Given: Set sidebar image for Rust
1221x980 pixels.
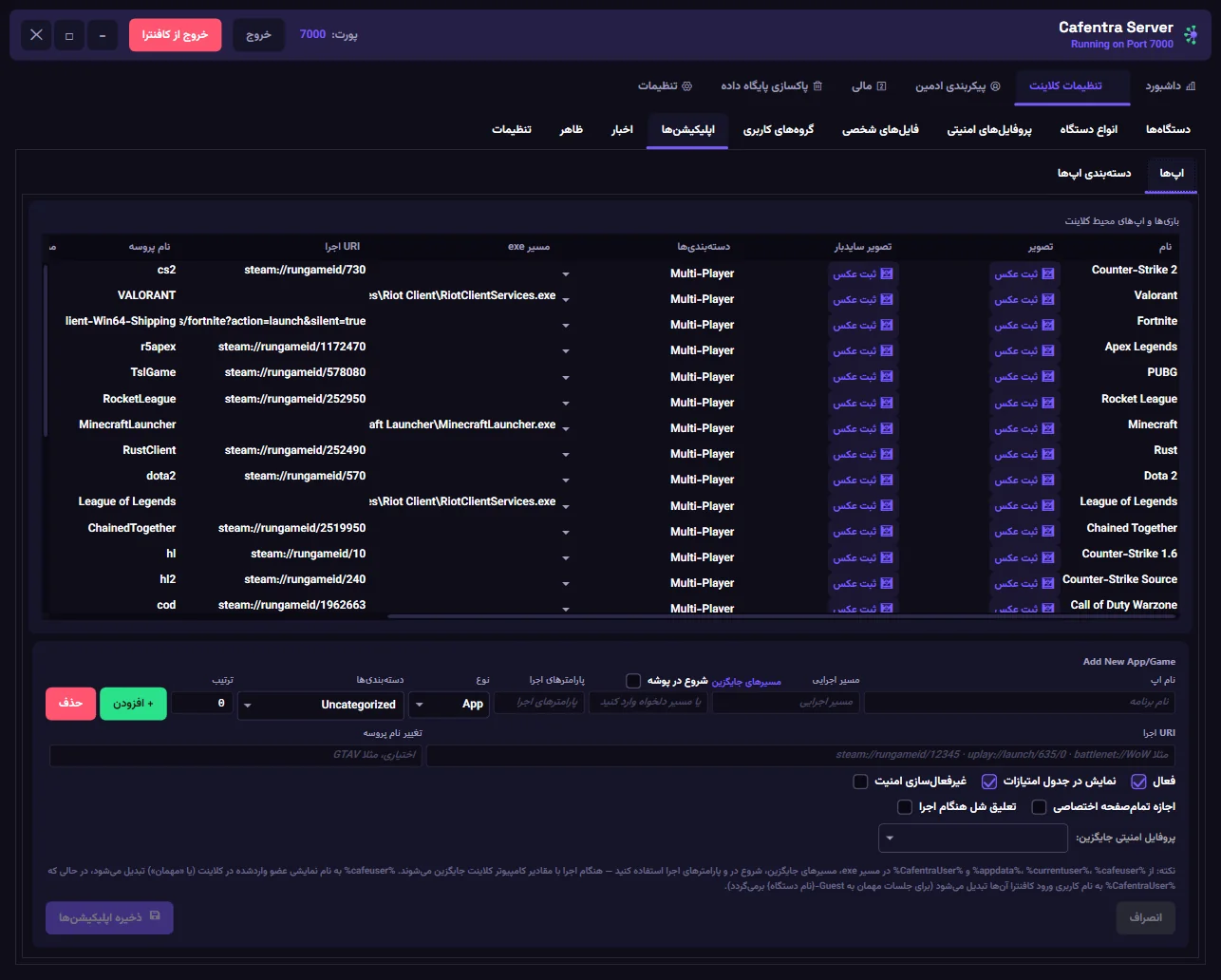Looking at the screenshot, I should [863, 454].
